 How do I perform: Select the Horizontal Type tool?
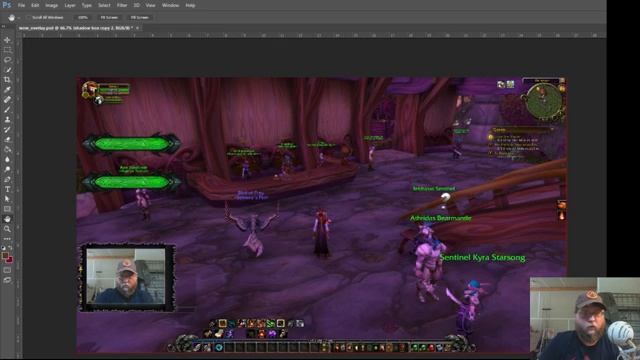7,189
